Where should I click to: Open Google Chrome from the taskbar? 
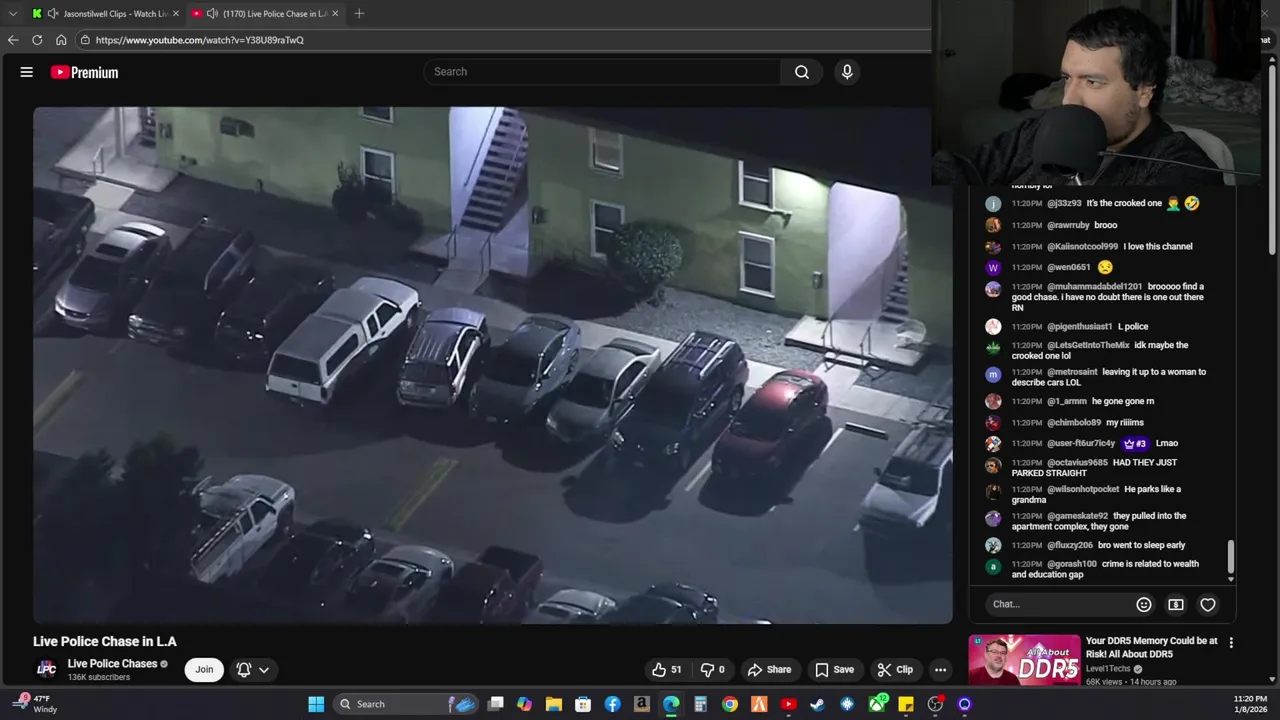(730, 704)
